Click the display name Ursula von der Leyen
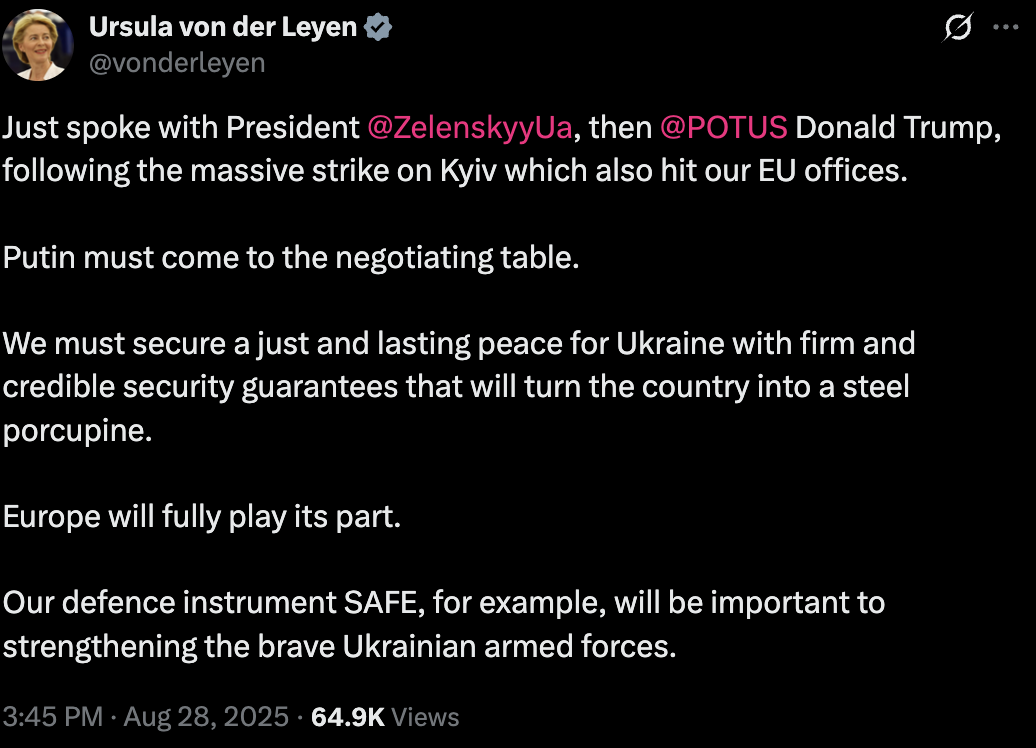Viewport: 1036px width, 748px height. point(222,27)
